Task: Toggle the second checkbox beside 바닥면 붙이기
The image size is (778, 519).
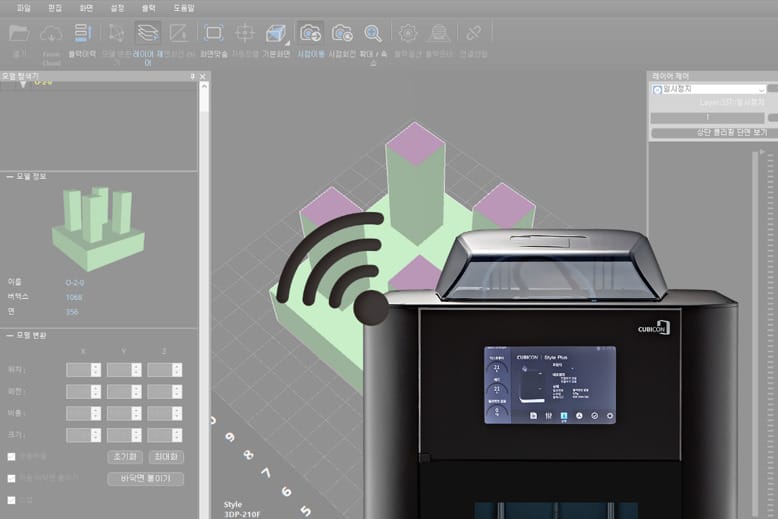Action: [11, 479]
